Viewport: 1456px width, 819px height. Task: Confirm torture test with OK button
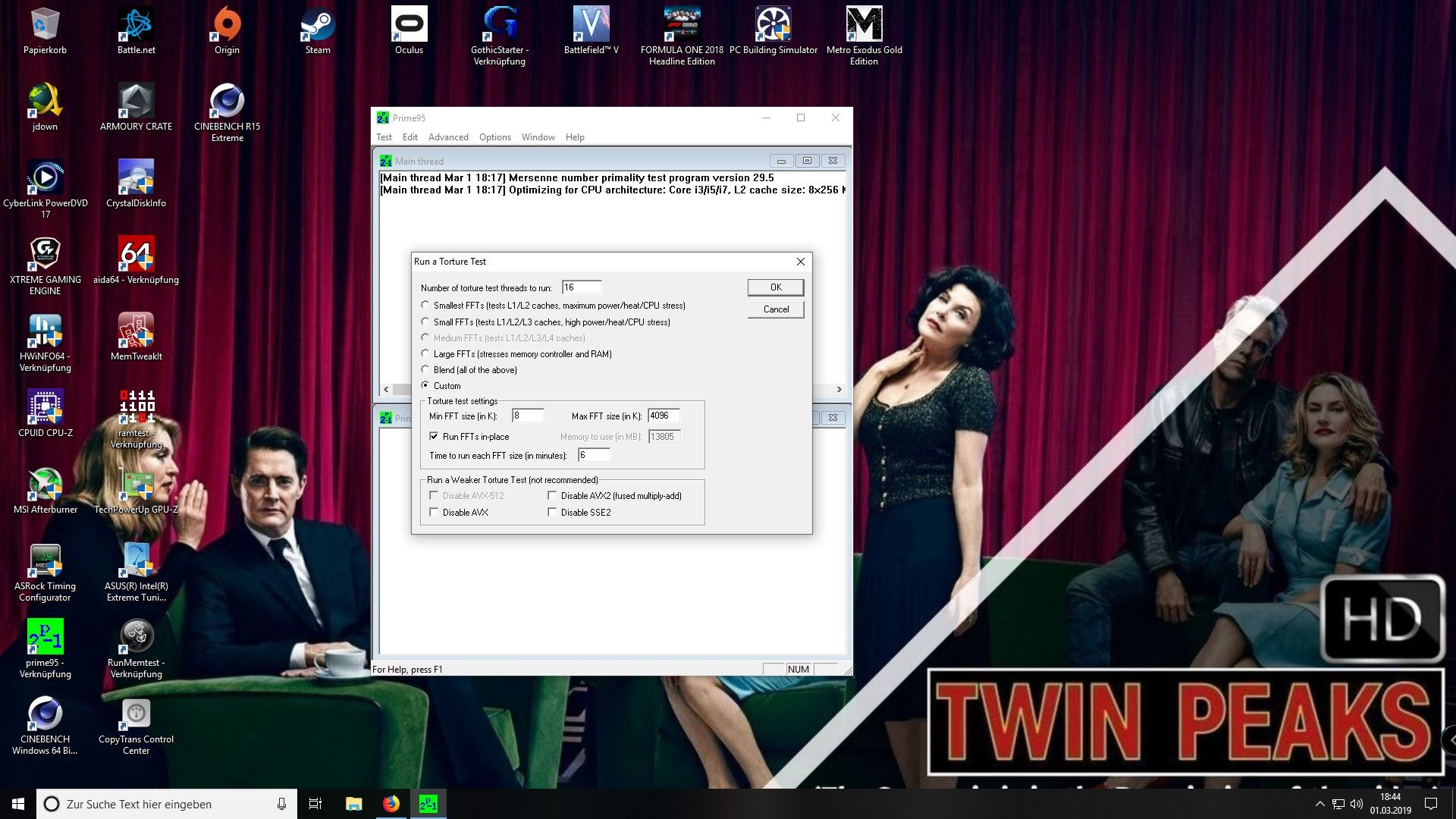pyautogui.click(x=776, y=287)
